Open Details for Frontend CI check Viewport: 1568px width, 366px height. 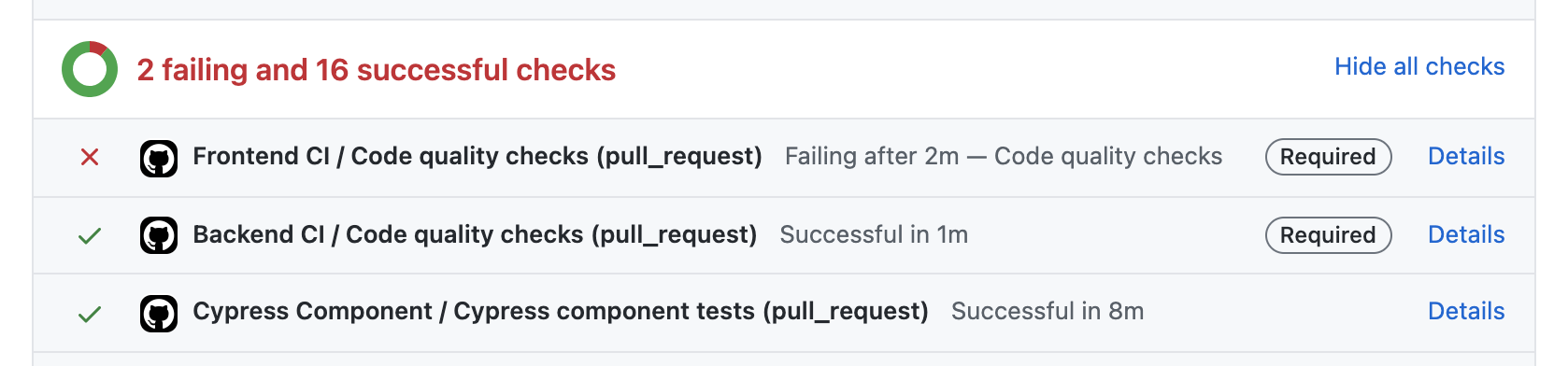click(1466, 156)
